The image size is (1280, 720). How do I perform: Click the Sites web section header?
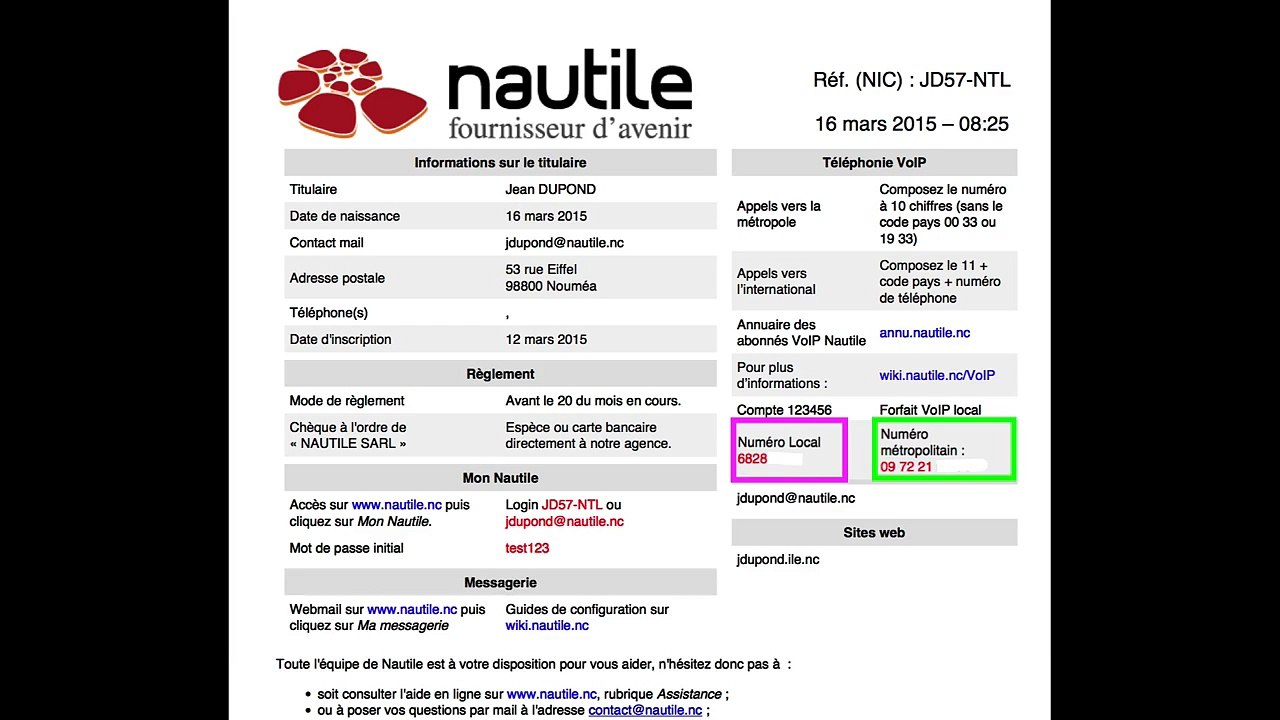(874, 533)
